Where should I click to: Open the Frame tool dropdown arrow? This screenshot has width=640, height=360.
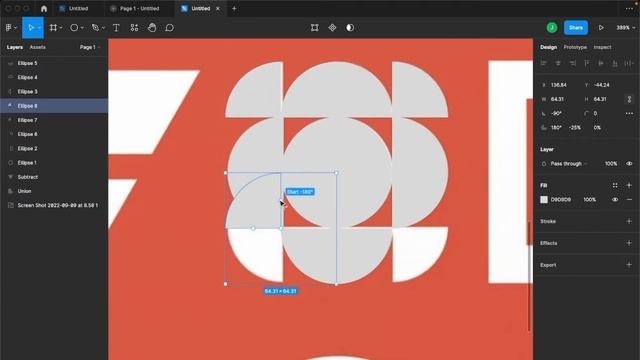coord(61,28)
